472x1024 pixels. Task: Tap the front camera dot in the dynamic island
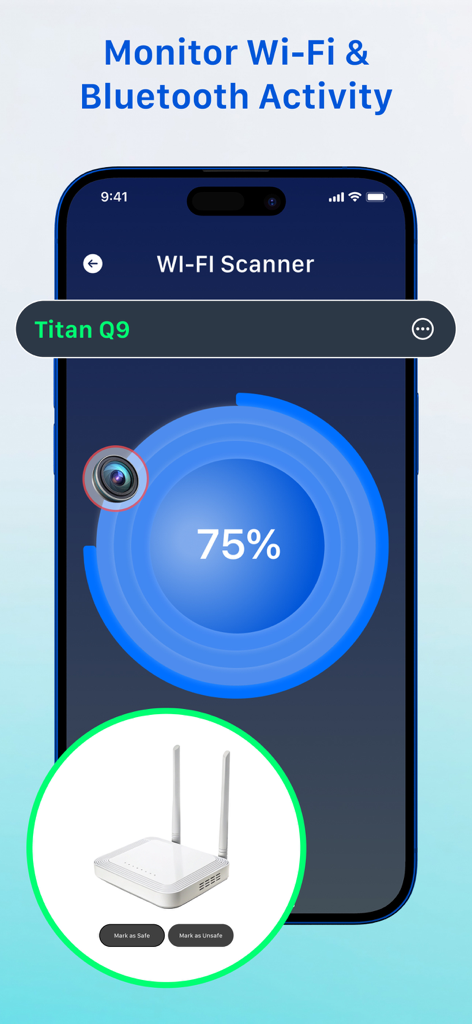coord(270,201)
